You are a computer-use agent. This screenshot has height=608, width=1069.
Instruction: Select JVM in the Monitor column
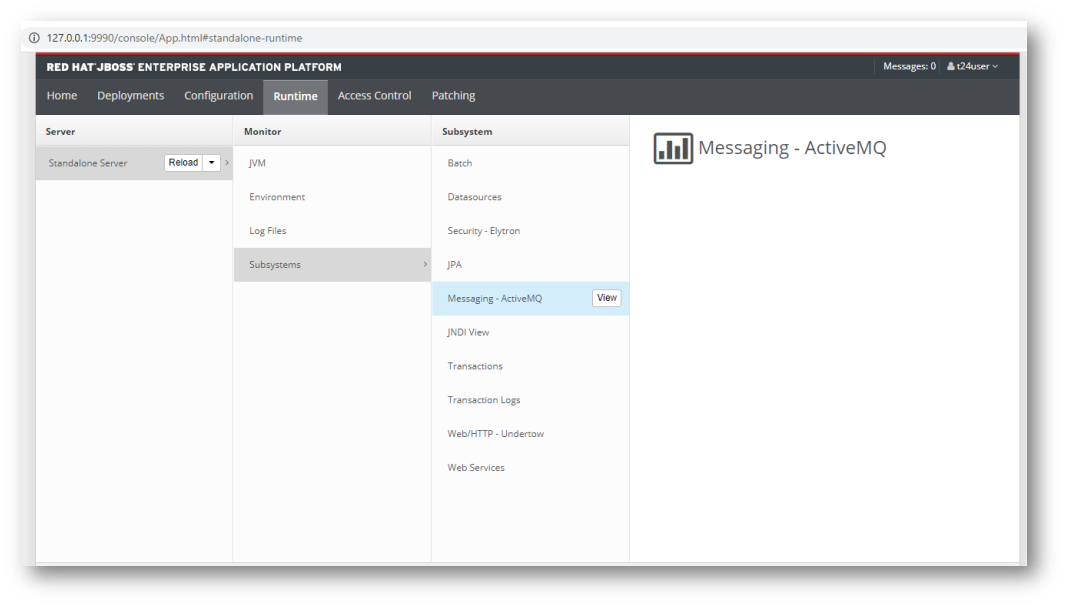(x=258, y=163)
